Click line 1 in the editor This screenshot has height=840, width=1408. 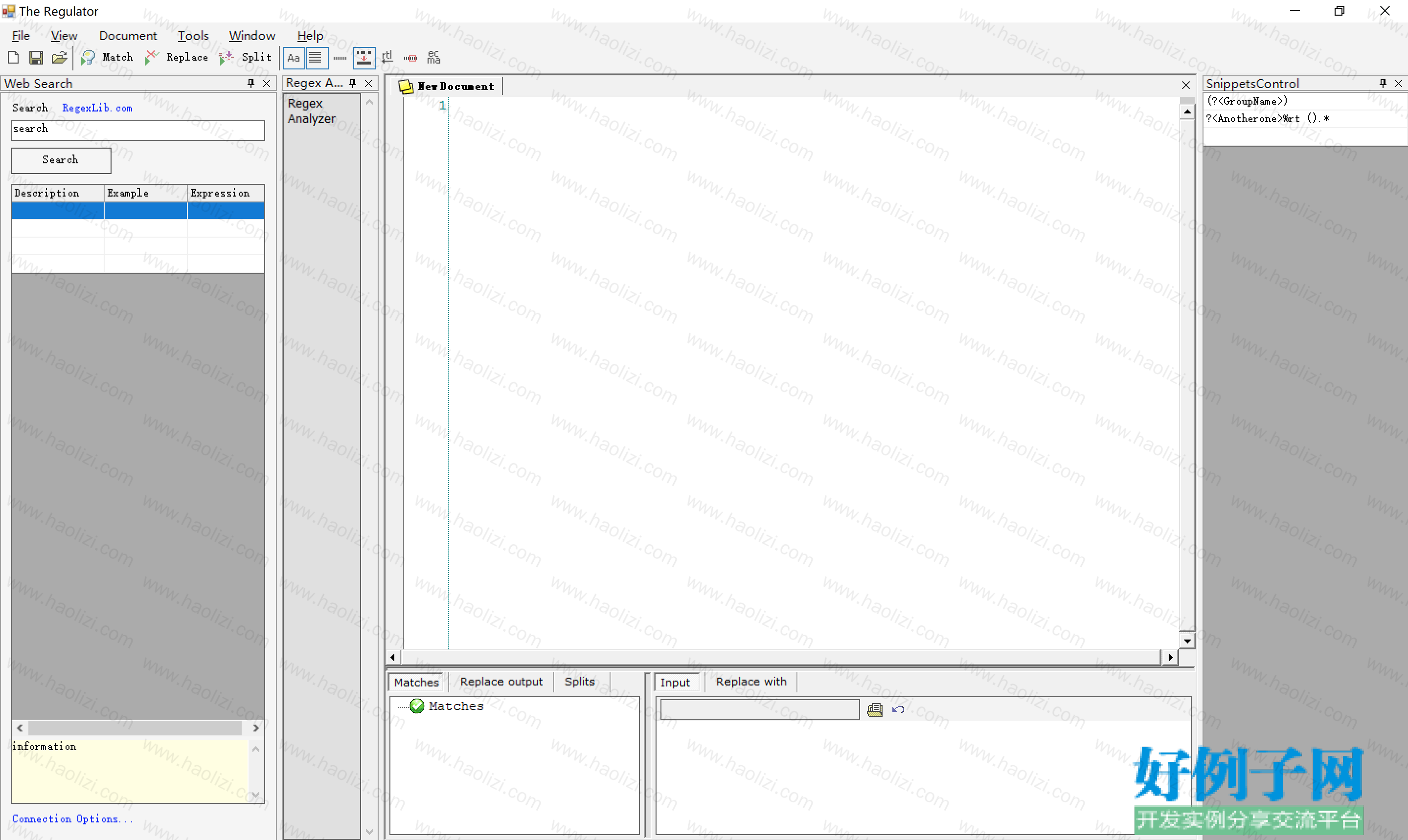click(x=813, y=105)
